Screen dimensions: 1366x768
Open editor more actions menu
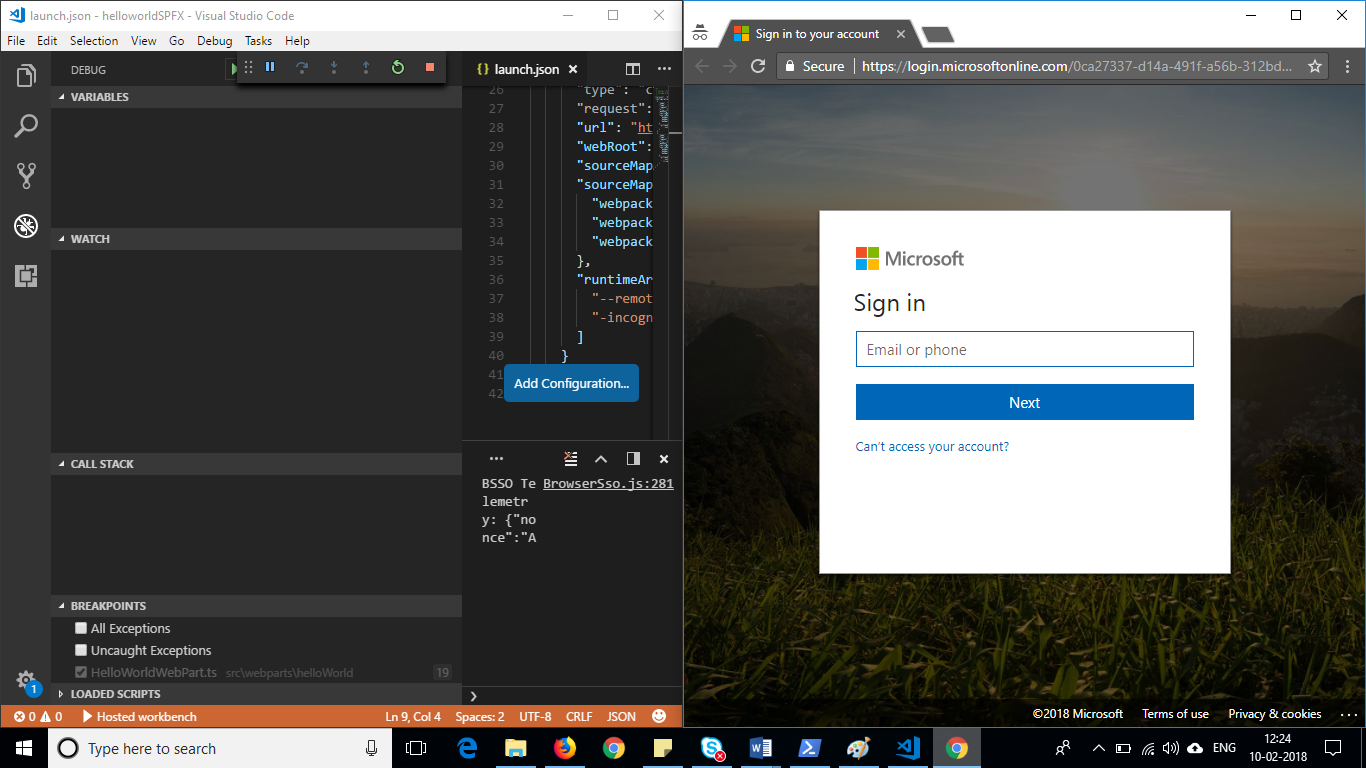click(x=664, y=69)
